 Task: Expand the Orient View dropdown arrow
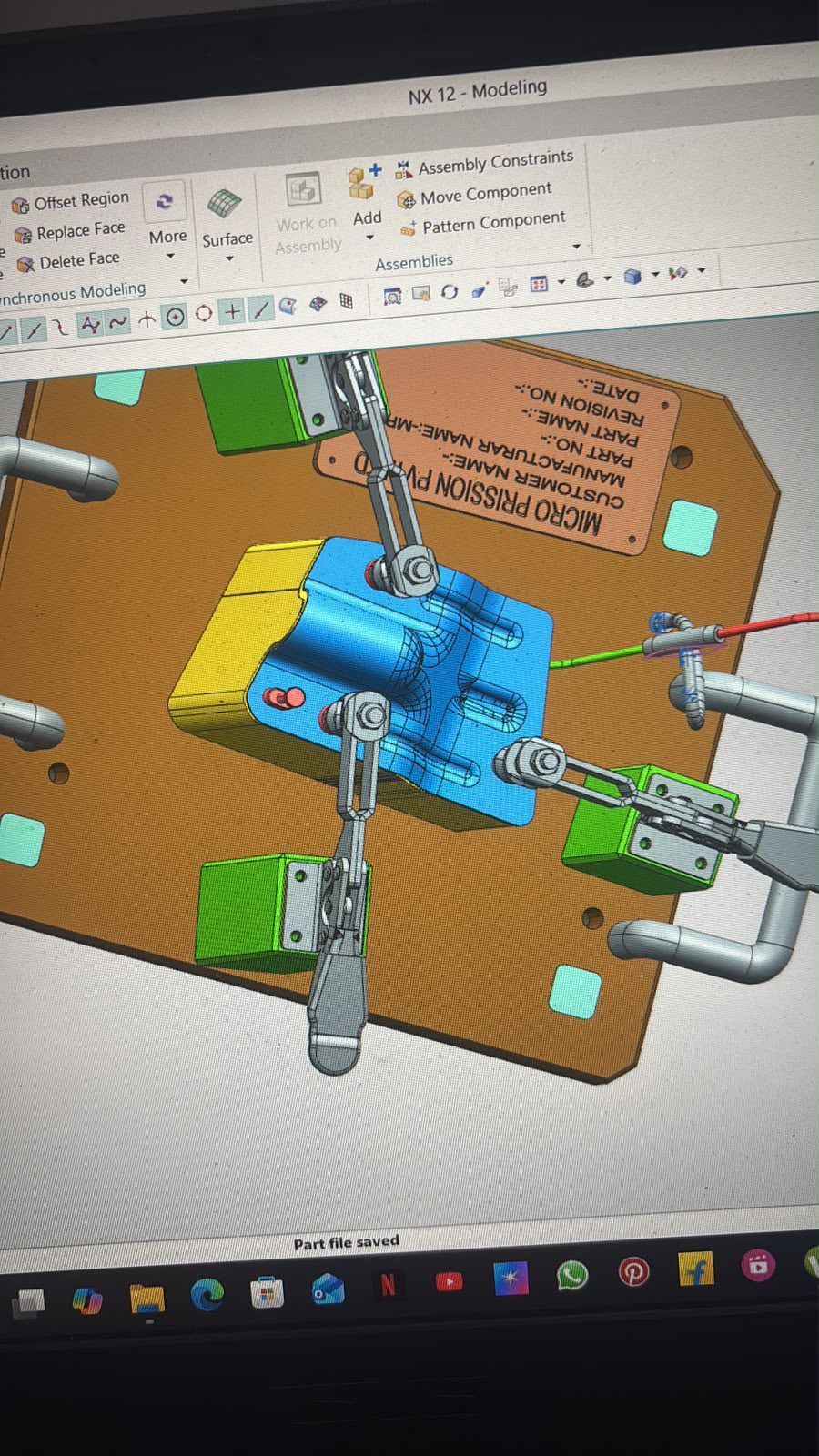point(607,278)
